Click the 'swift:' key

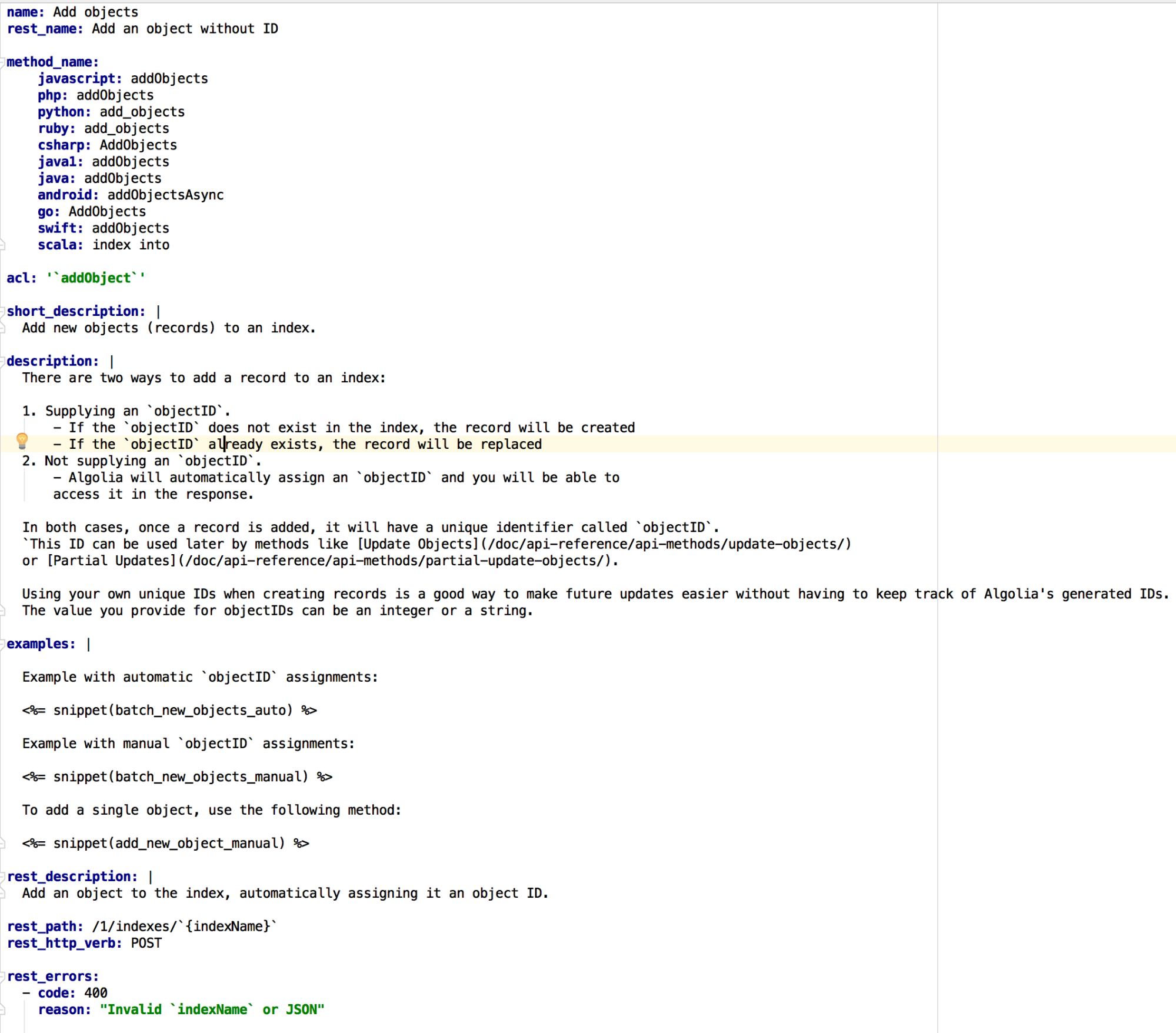pos(61,228)
